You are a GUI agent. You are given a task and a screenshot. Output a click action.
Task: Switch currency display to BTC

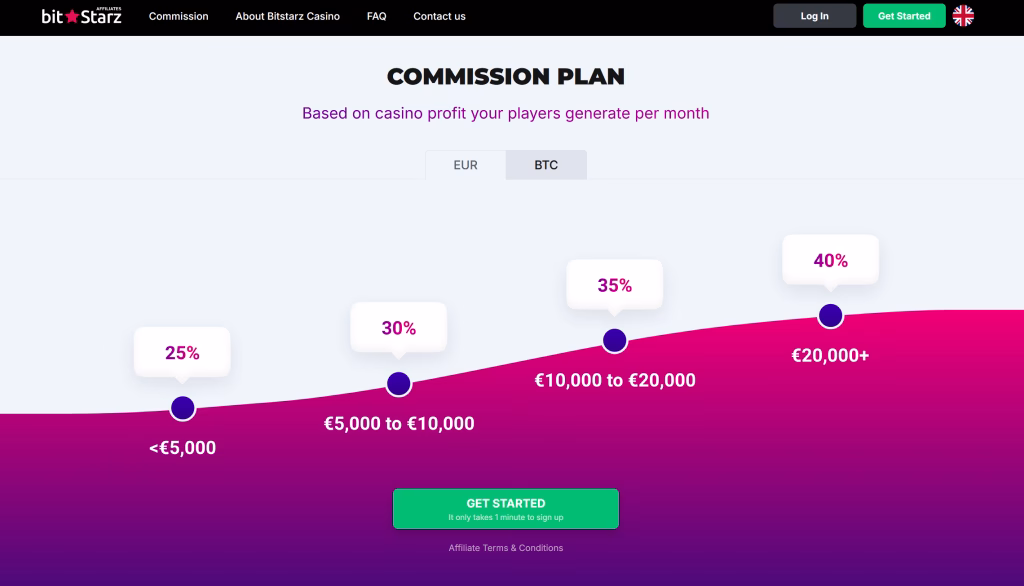click(x=546, y=165)
